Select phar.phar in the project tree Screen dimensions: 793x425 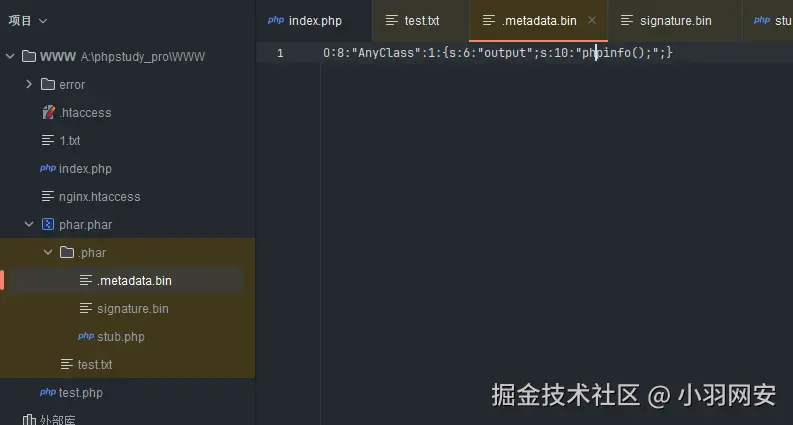[x=85, y=225]
